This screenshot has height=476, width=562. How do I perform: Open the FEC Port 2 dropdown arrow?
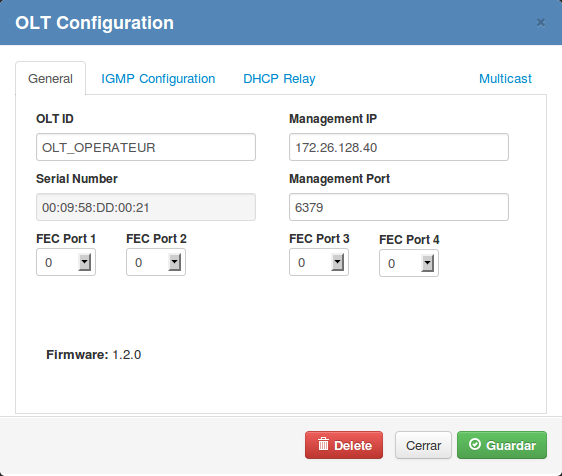[175, 262]
